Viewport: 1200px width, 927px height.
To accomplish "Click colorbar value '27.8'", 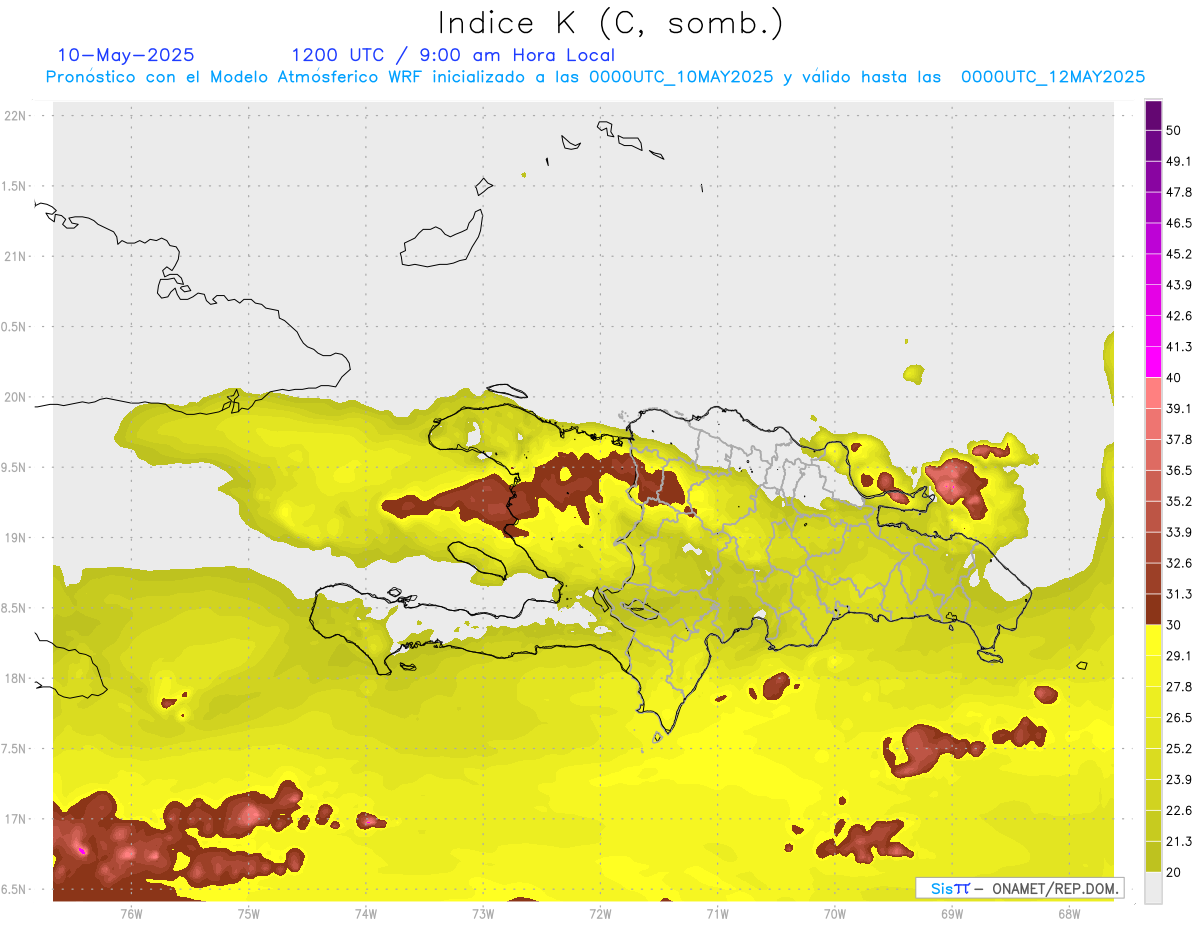I will [x=1179, y=687].
